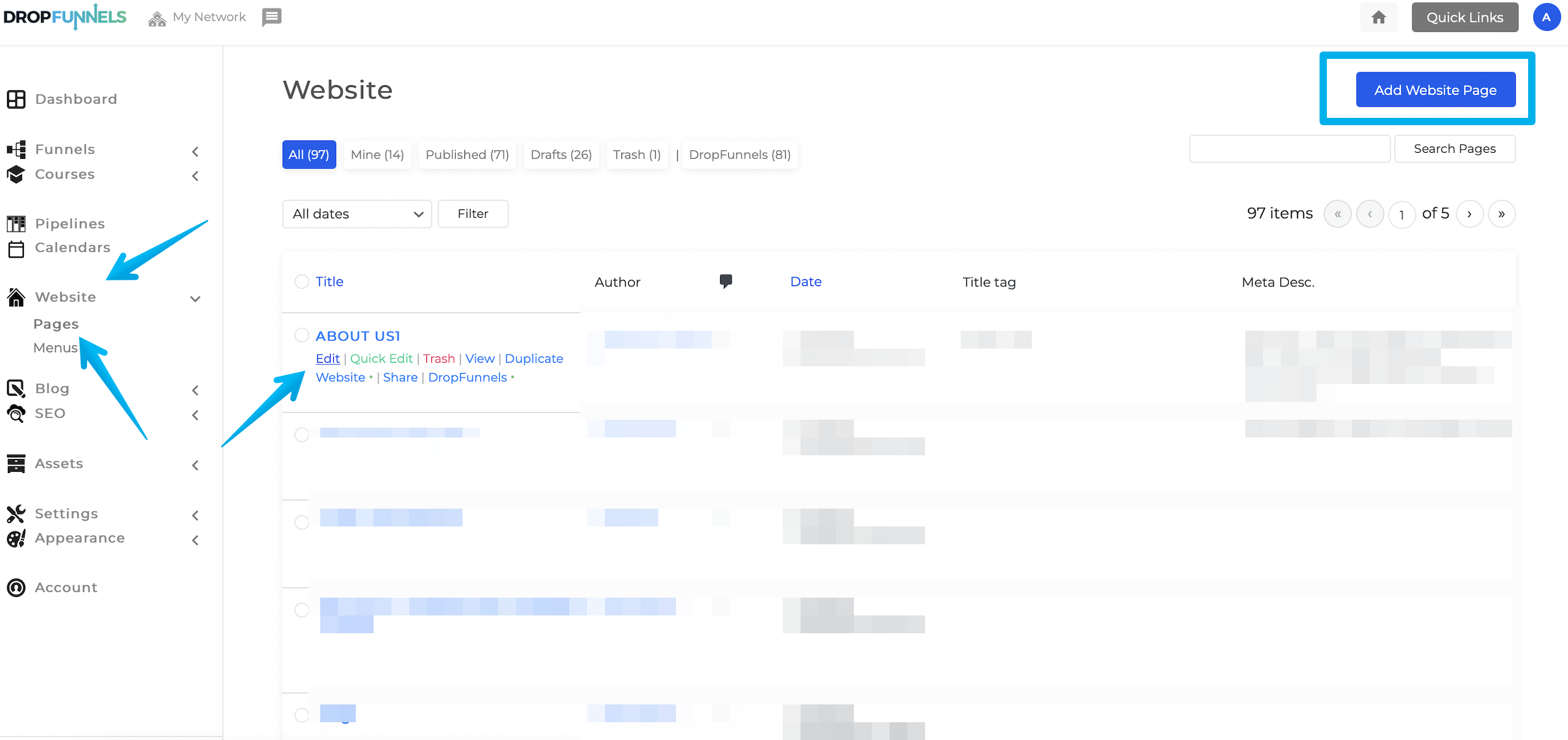
Task: Click Edit under ABOUT US1
Action: tap(328, 358)
